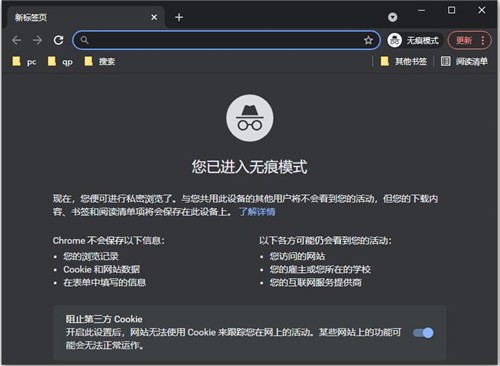Viewport: 500px width, 366px height.
Task: Click the back navigation arrow
Action: tap(17, 40)
